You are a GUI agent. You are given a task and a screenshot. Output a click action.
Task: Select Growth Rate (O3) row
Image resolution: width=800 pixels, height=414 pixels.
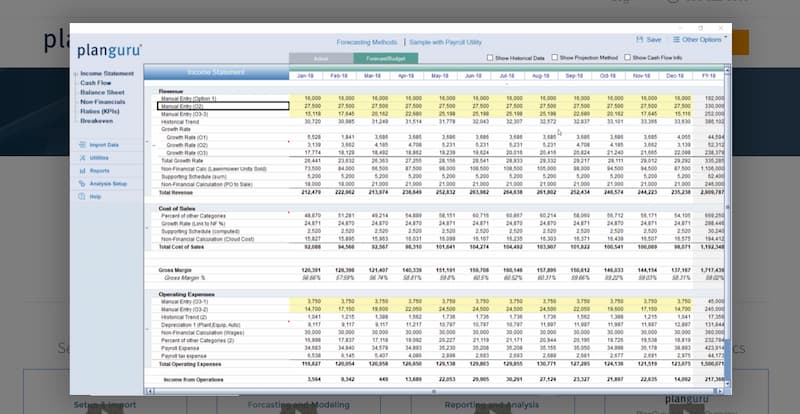(x=187, y=153)
